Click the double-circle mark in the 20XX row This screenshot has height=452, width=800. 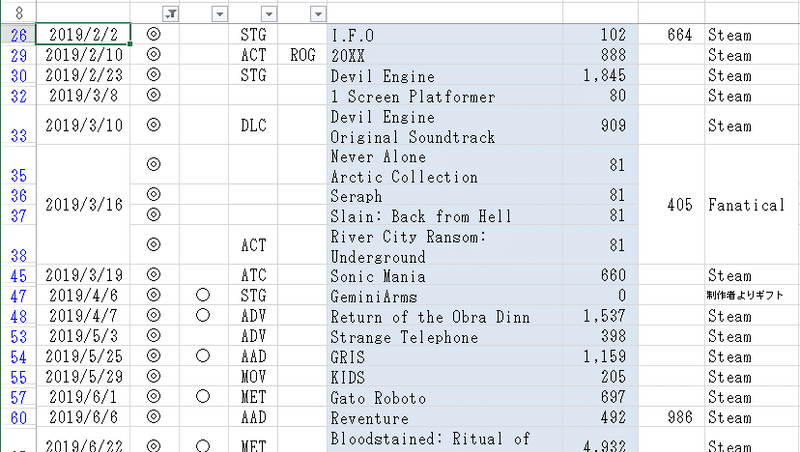(x=154, y=54)
